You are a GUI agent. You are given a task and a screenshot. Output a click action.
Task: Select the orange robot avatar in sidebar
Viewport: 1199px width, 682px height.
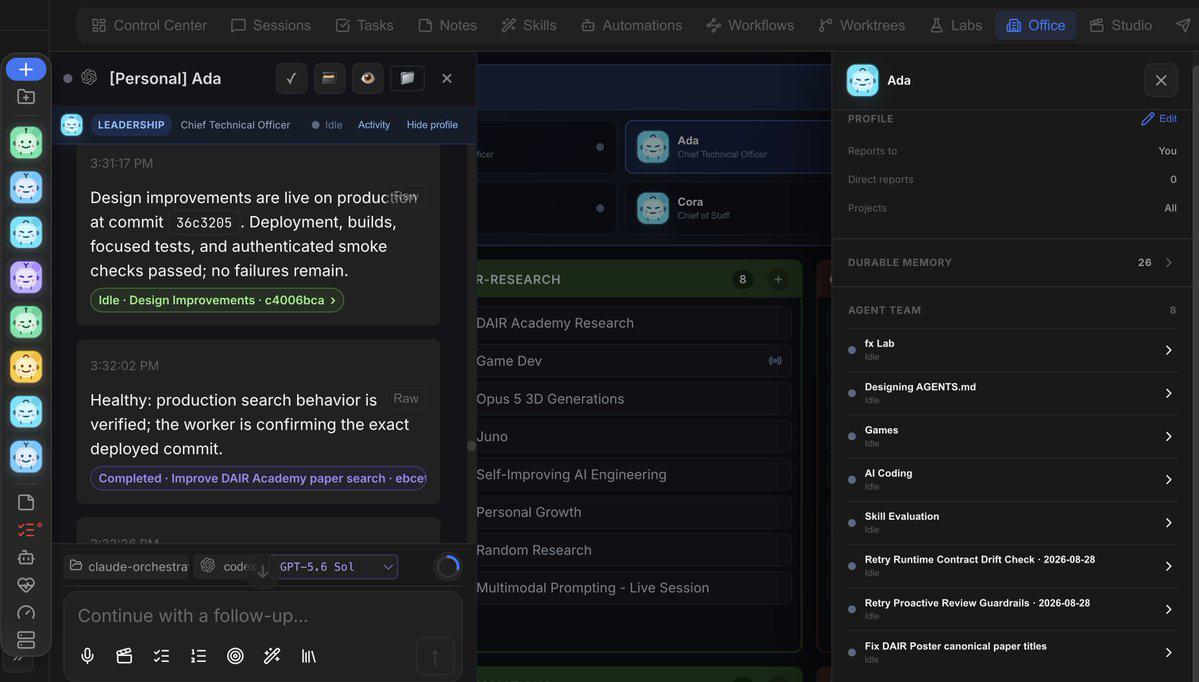coord(26,367)
